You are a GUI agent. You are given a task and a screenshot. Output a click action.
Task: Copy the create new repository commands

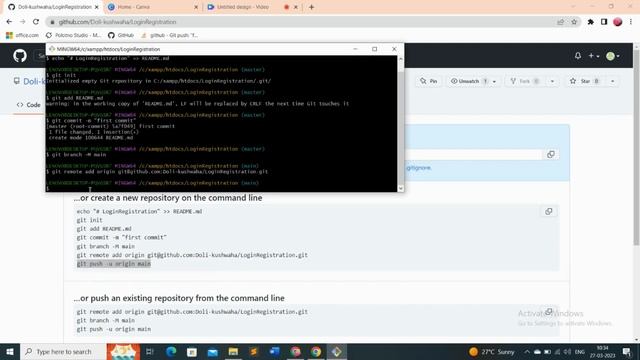point(549,211)
